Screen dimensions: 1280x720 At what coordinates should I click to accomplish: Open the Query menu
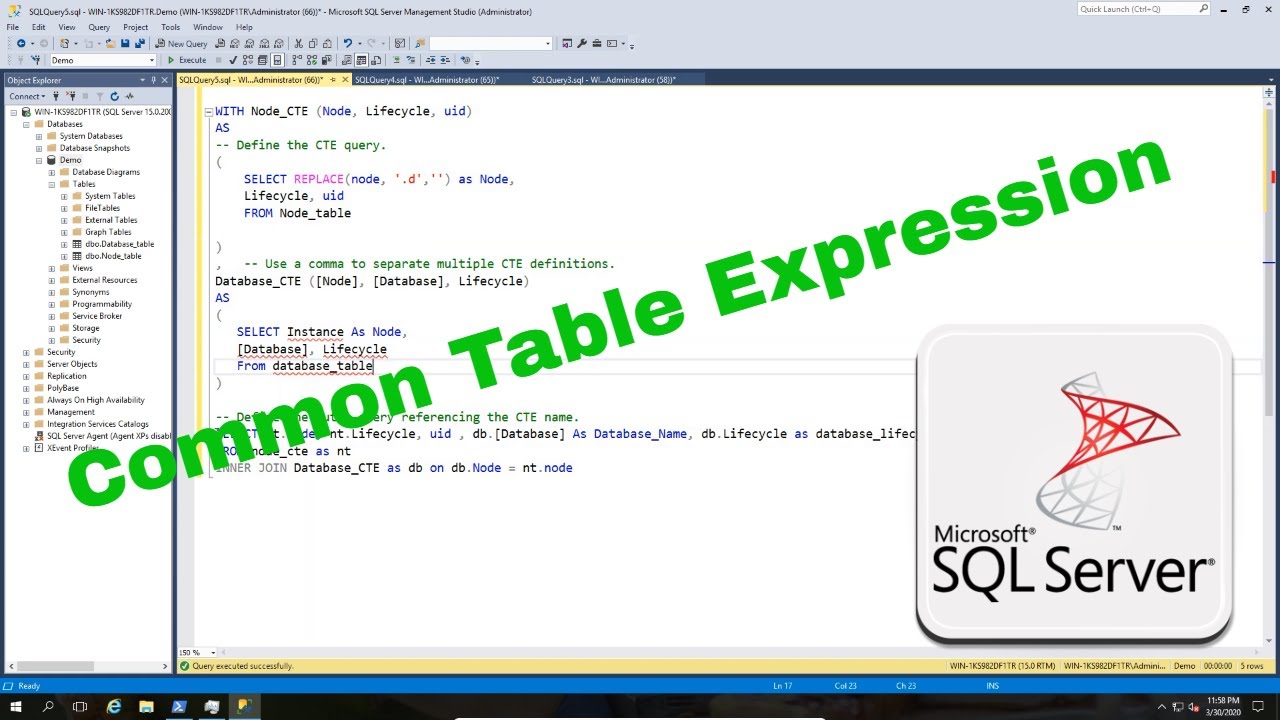(x=99, y=27)
